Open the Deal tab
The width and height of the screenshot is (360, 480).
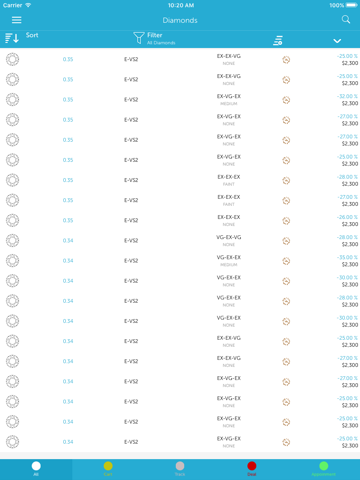[x=252, y=469]
